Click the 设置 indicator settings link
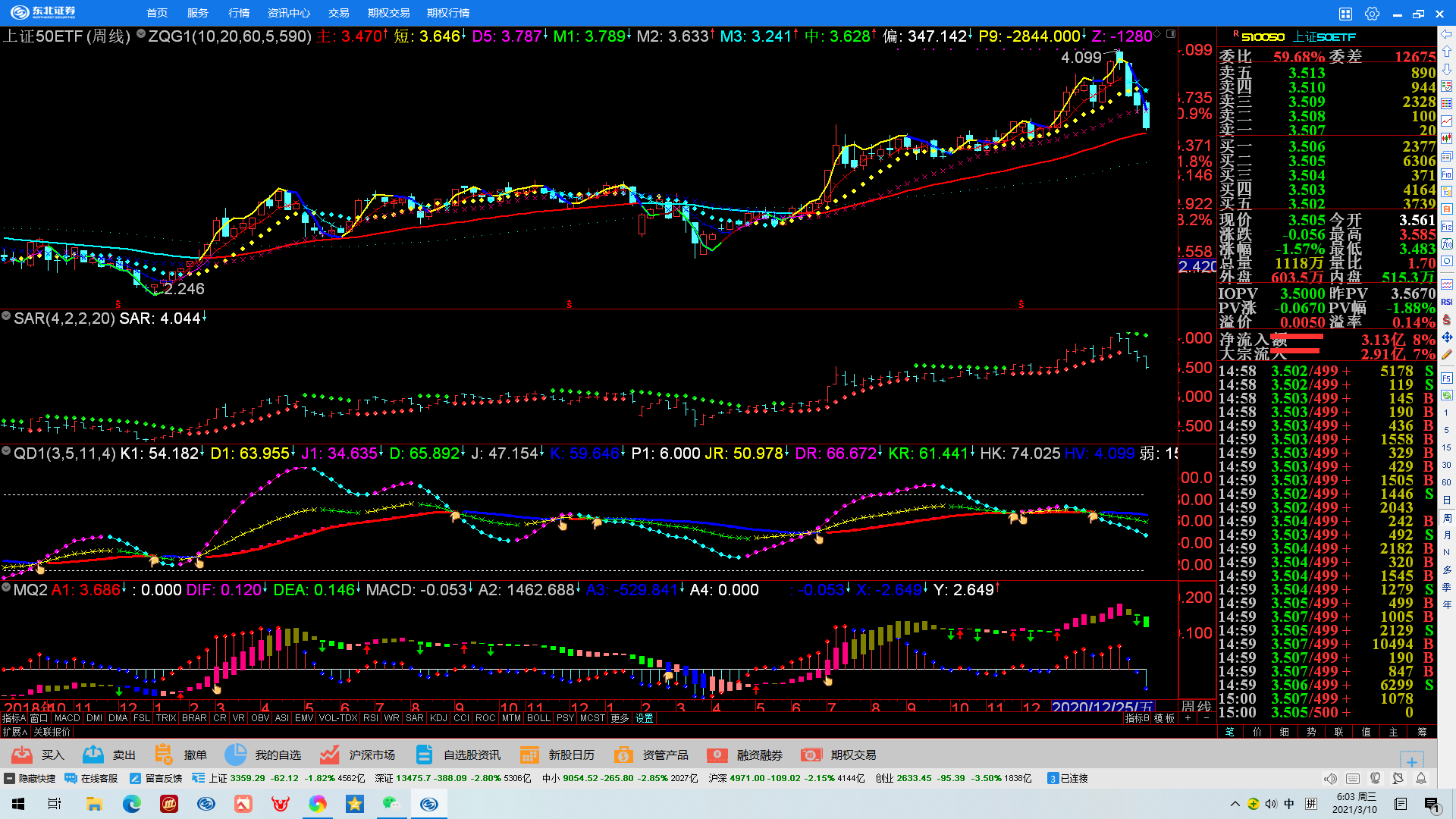Image resolution: width=1456 pixels, height=819 pixels. pyautogui.click(x=645, y=718)
